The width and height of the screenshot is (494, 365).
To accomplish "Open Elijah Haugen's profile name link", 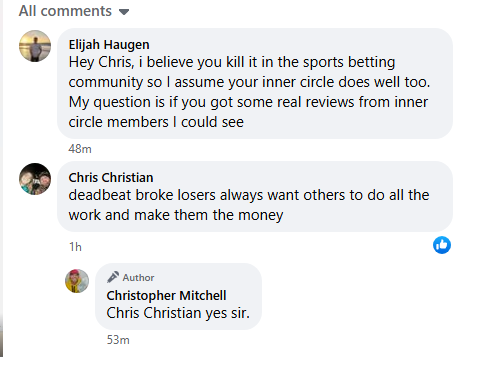I will (x=109, y=45).
